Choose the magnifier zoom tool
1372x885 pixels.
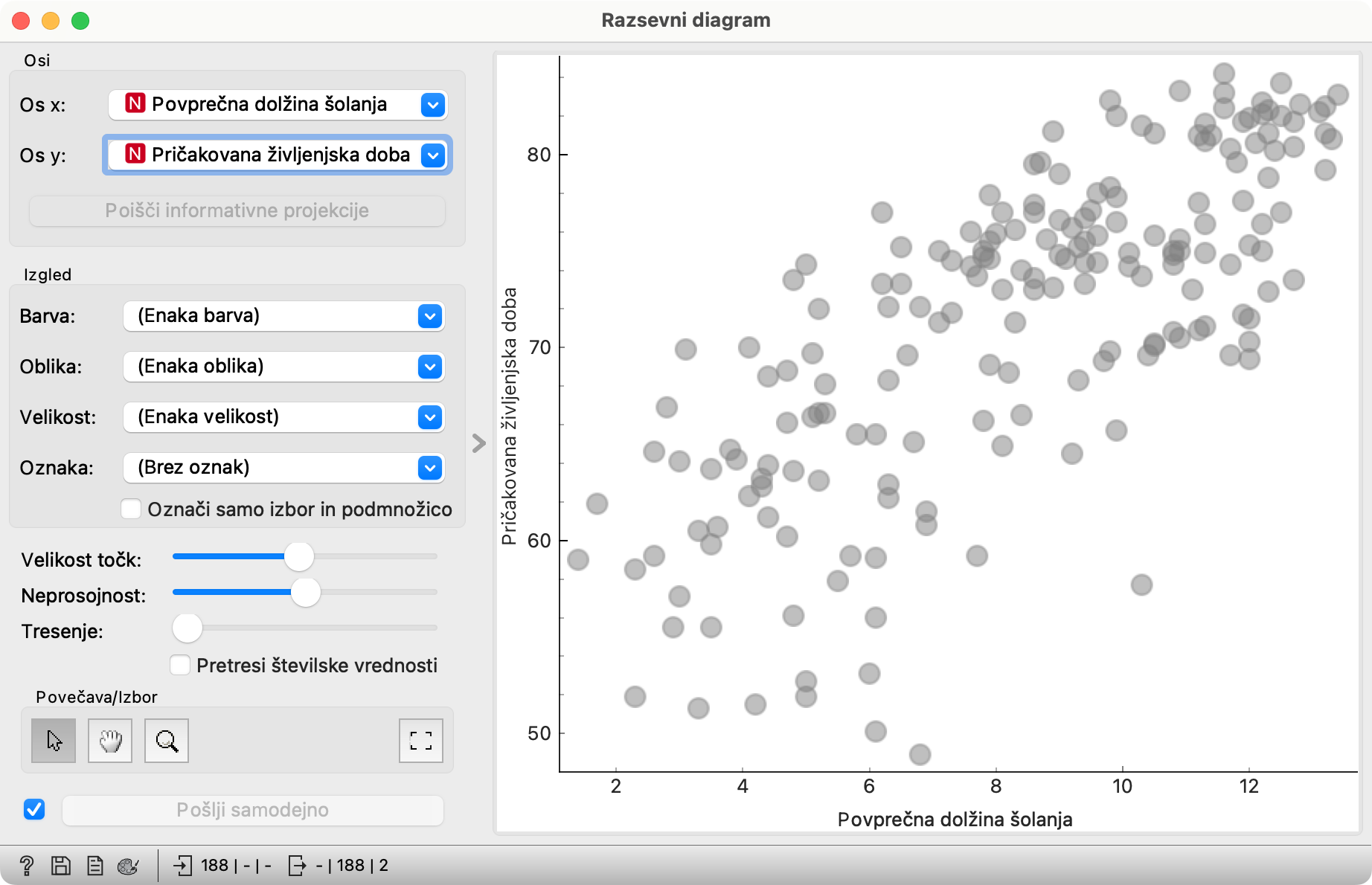click(167, 741)
